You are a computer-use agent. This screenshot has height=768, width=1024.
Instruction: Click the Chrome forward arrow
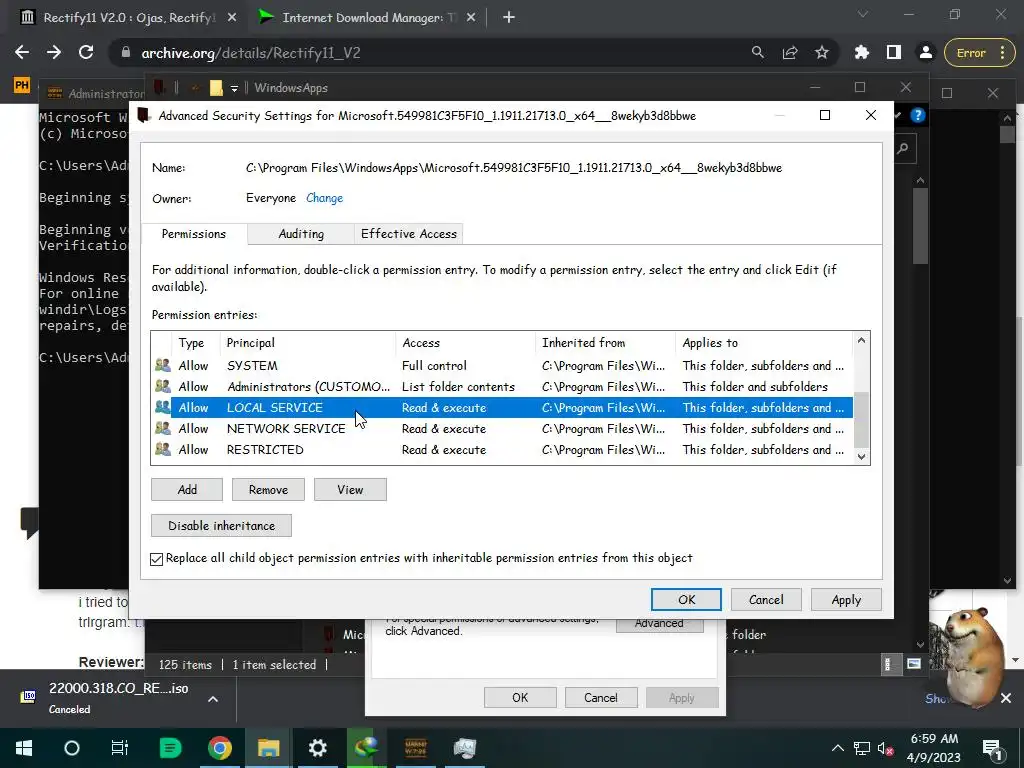pos(54,53)
